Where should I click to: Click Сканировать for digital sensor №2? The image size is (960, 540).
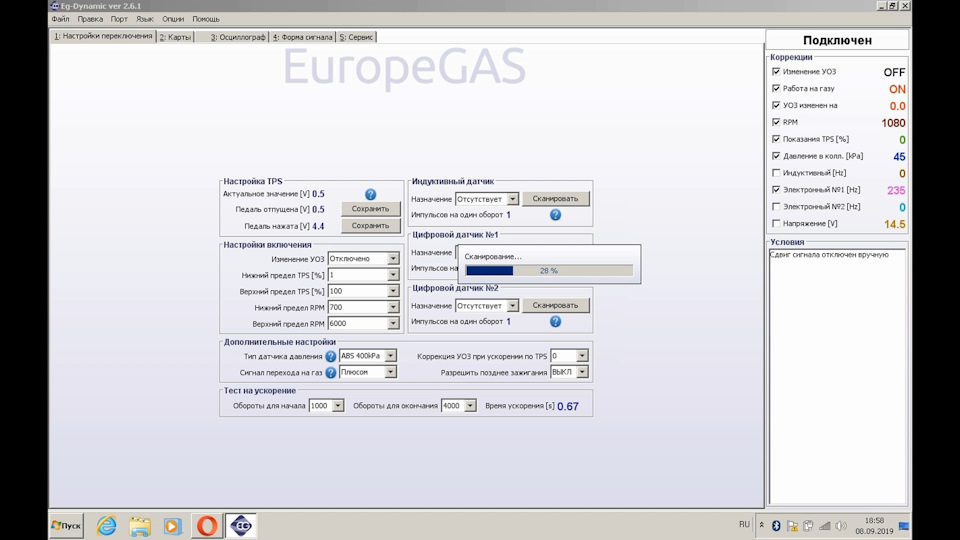[555, 305]
